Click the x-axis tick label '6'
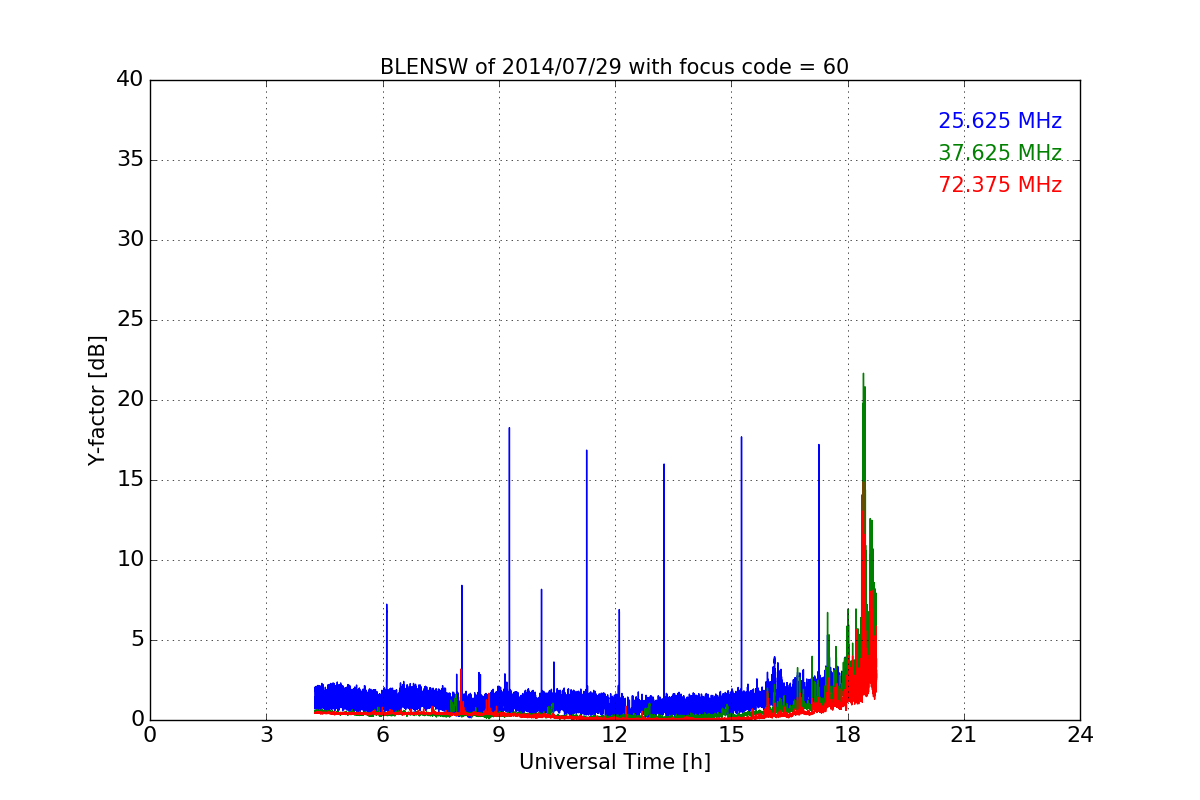The width and height of the screenshot is (1200, 800). (383, 735)
